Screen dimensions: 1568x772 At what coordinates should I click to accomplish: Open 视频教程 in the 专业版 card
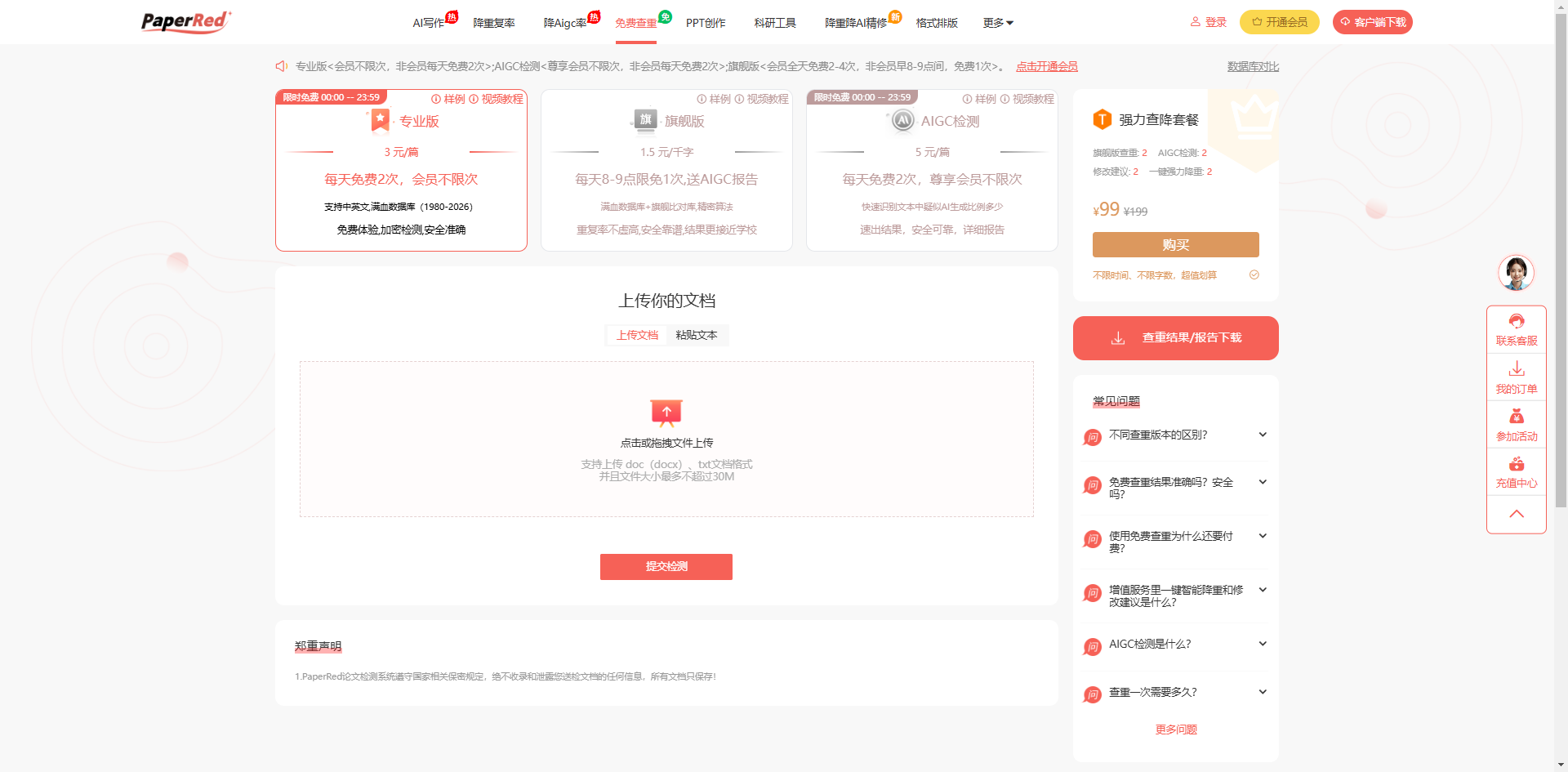click(x=497, y=99)
